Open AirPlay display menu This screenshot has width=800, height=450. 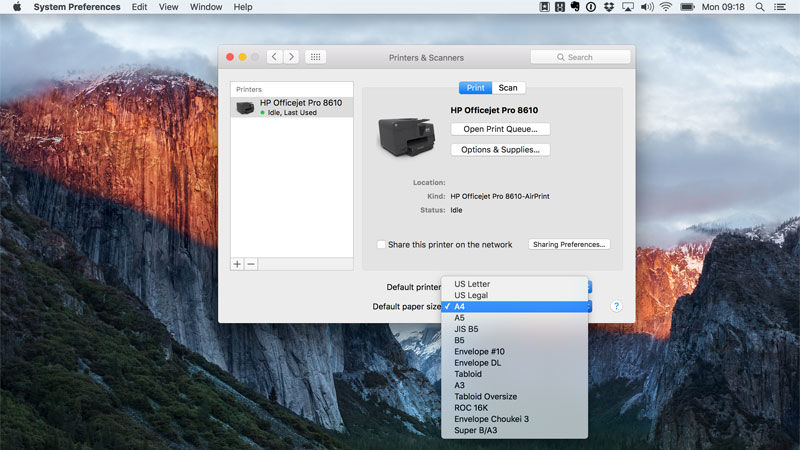tap(628, 7)
